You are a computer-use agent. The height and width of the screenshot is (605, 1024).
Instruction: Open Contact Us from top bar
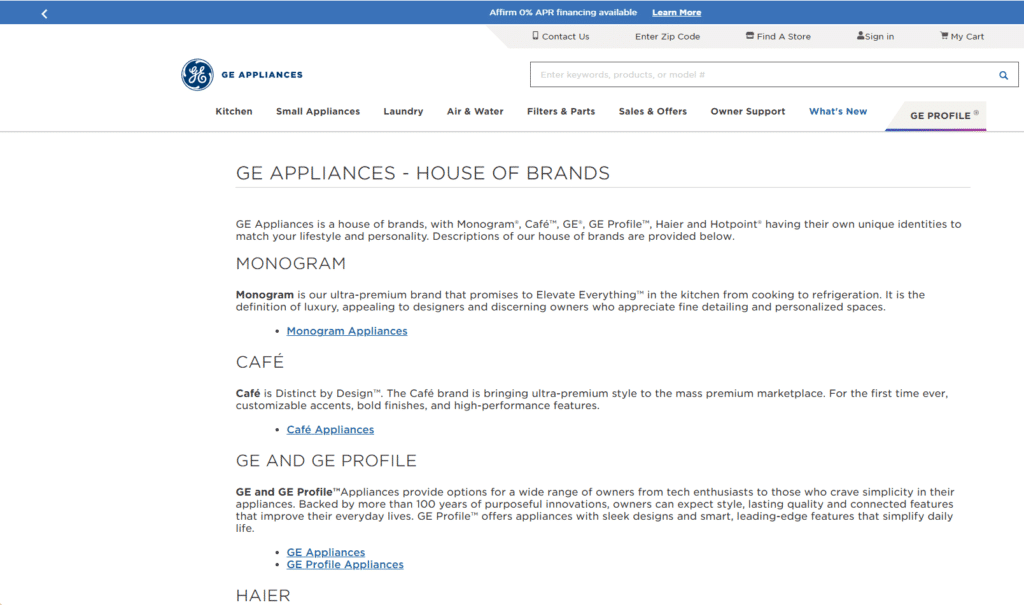(x=560, y=37)
